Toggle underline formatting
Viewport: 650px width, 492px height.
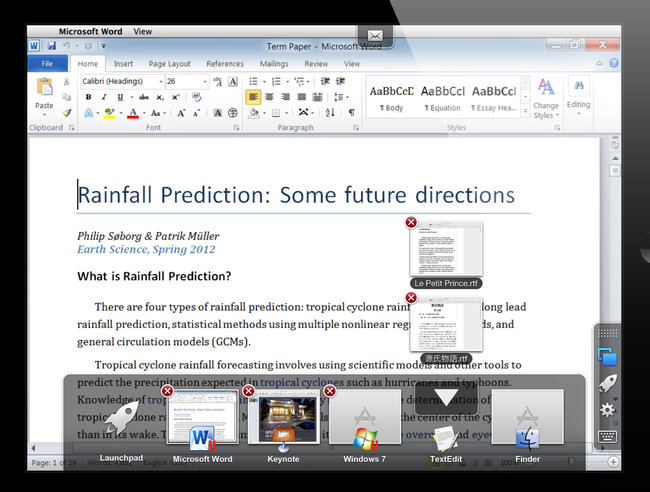tap(120, 97)
